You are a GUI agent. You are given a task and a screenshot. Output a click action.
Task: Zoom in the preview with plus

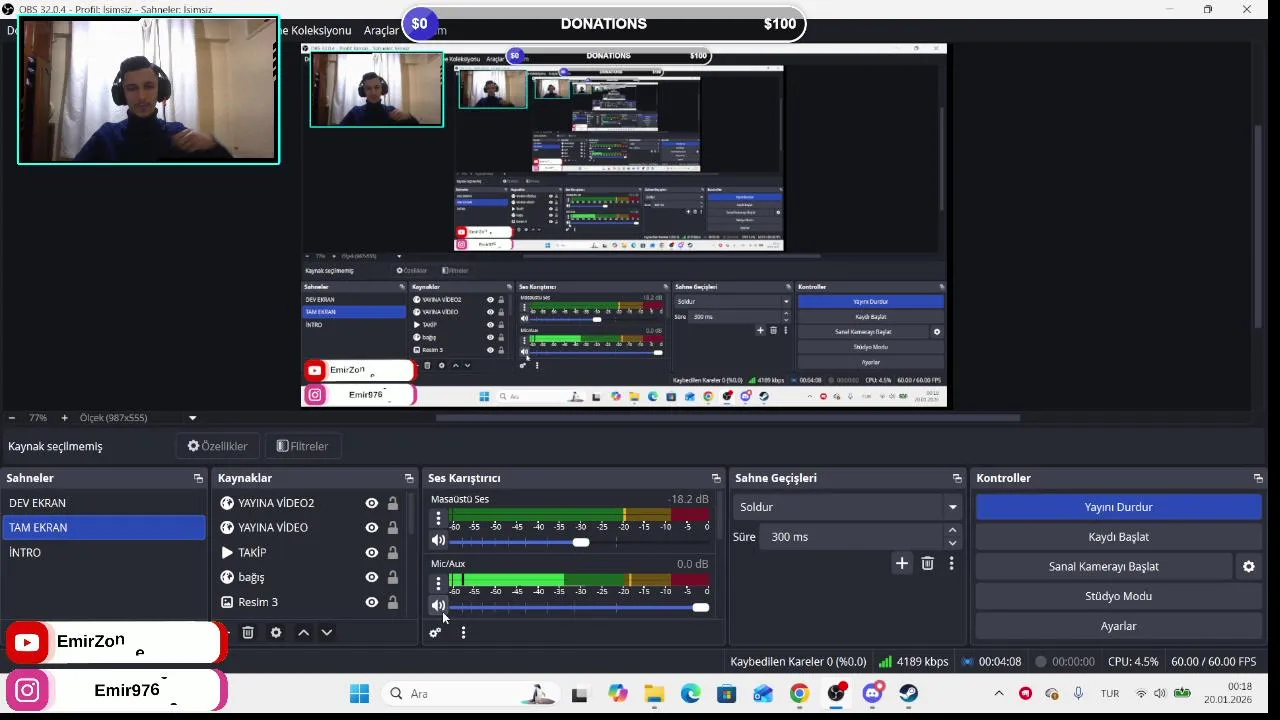[x=64, y=418]
